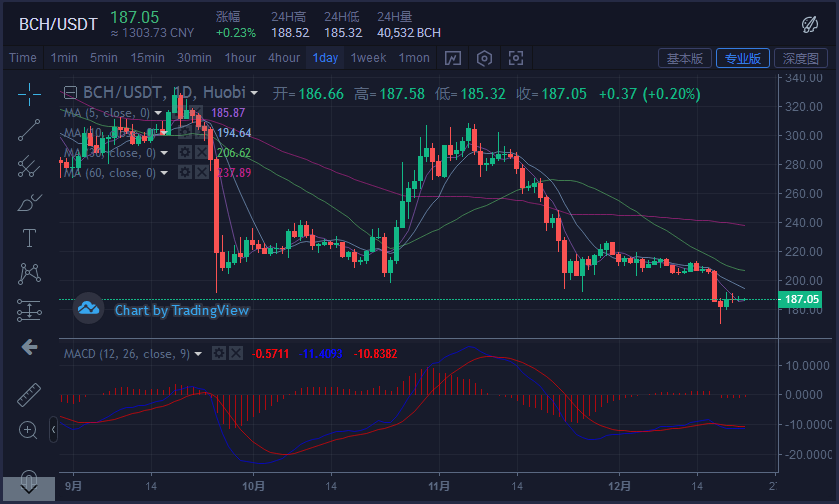Select the ruler measure tool
This screenshot has width=839, height=504.
29,394
